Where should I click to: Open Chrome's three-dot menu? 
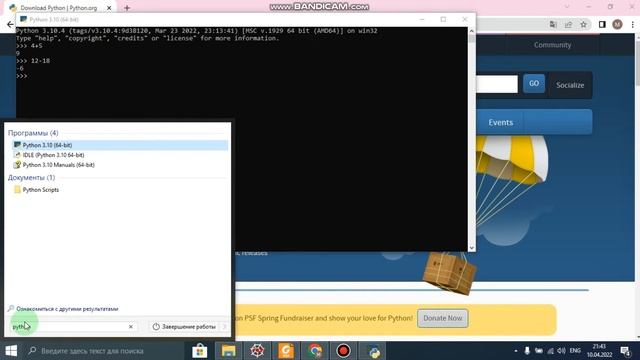633,24
